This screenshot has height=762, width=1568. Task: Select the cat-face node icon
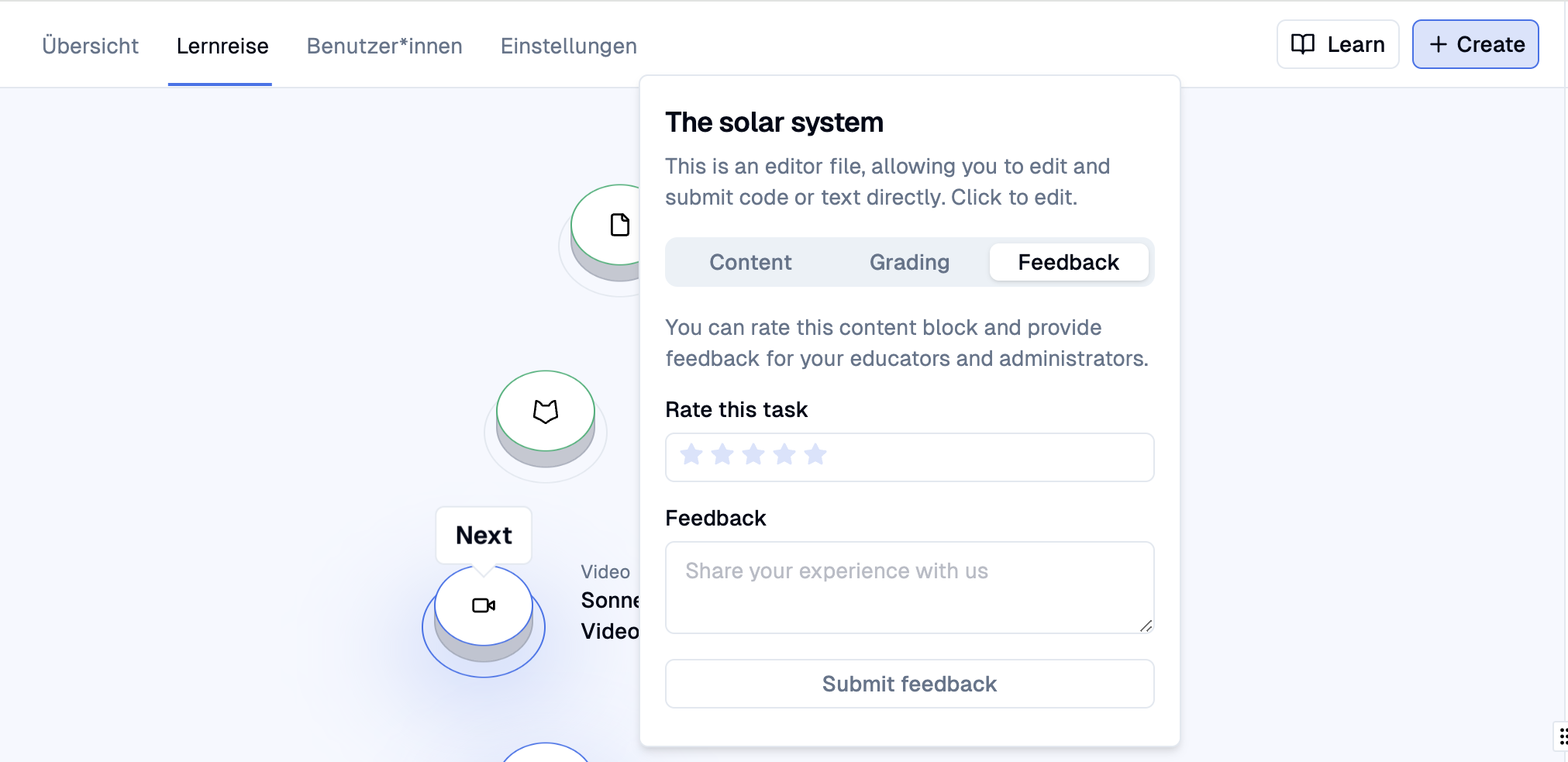coord(546,411)
